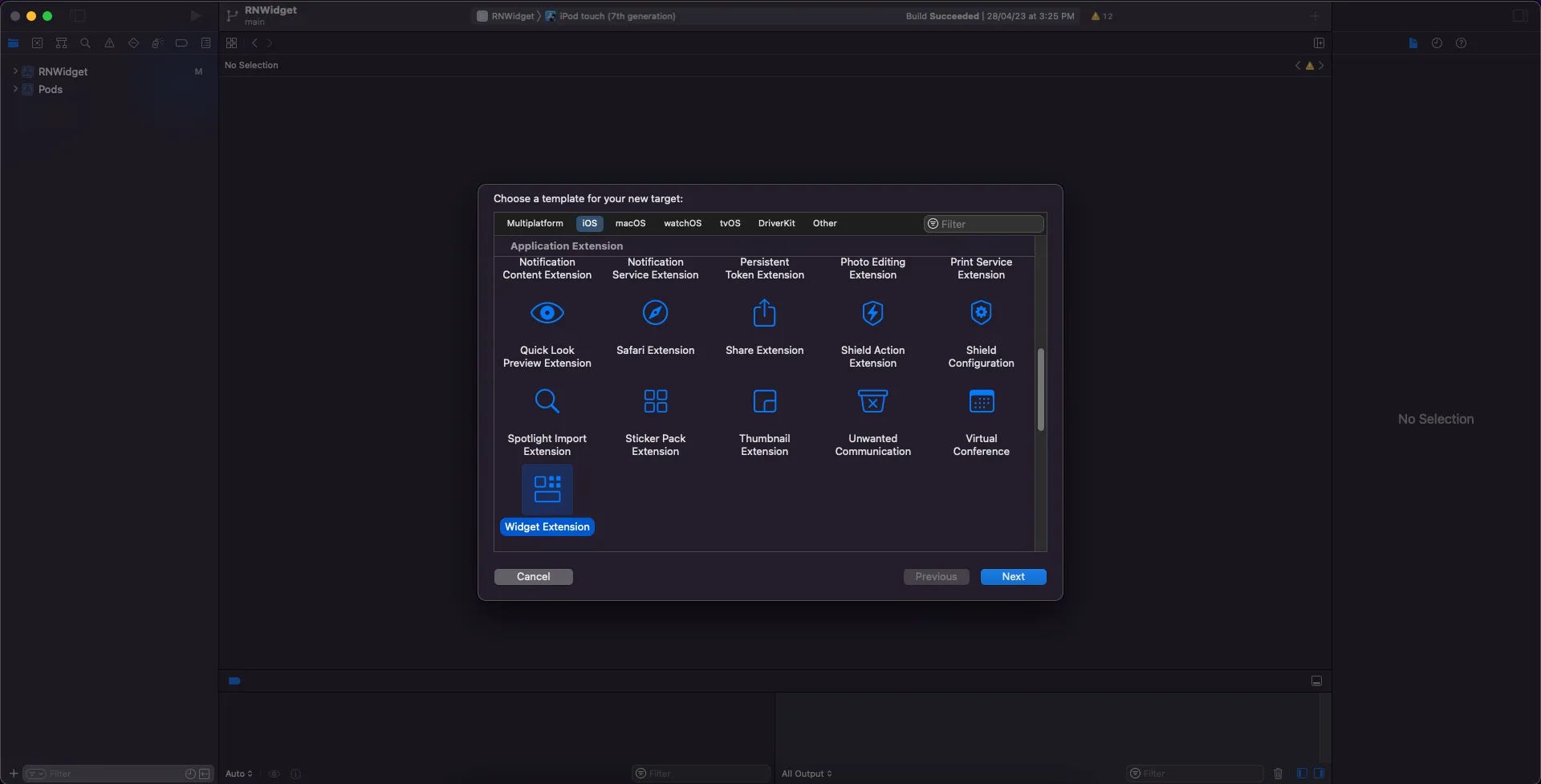Expand the Pods project tree

tap(15, 89)
